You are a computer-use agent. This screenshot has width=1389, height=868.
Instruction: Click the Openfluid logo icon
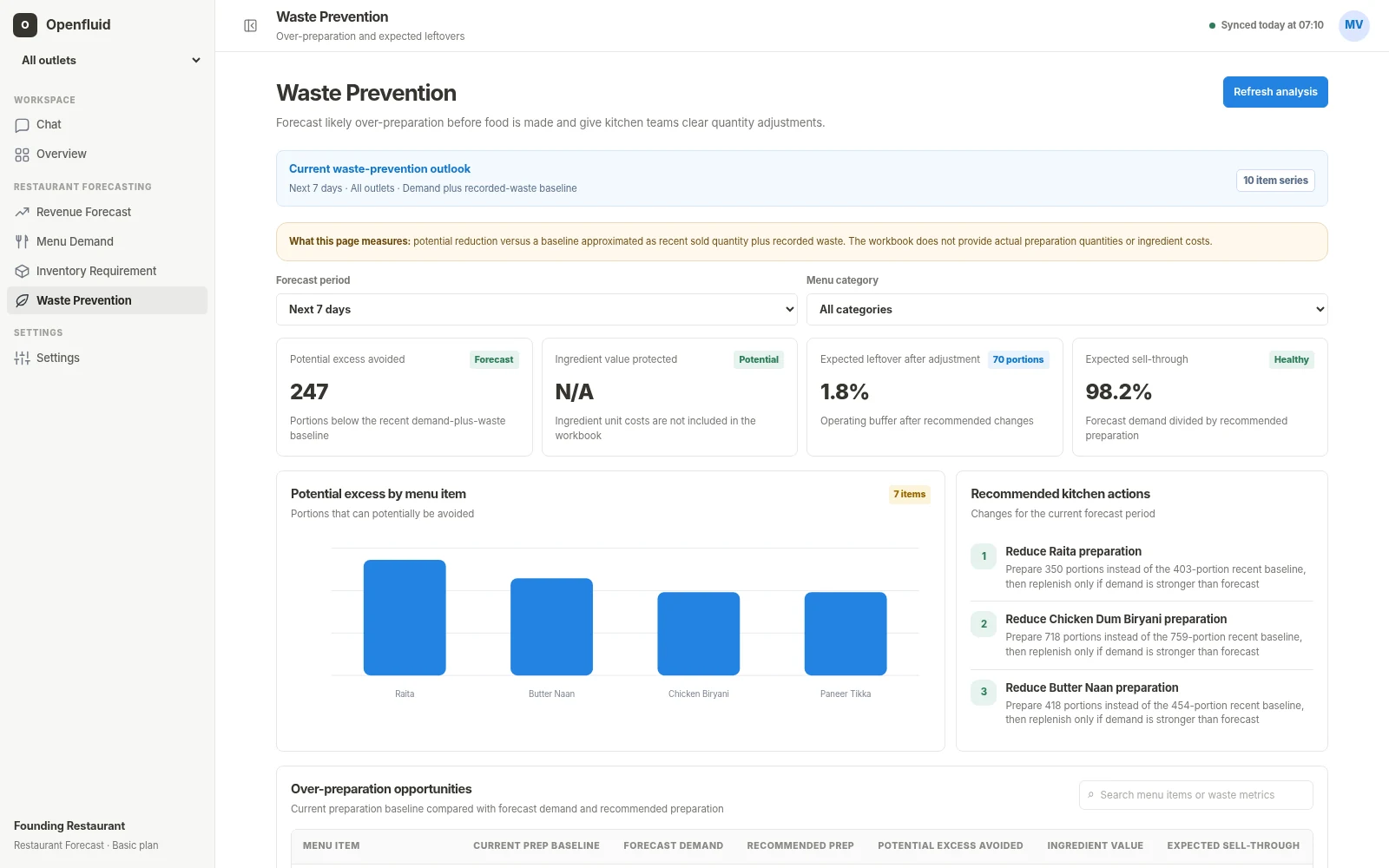[25, 25]
